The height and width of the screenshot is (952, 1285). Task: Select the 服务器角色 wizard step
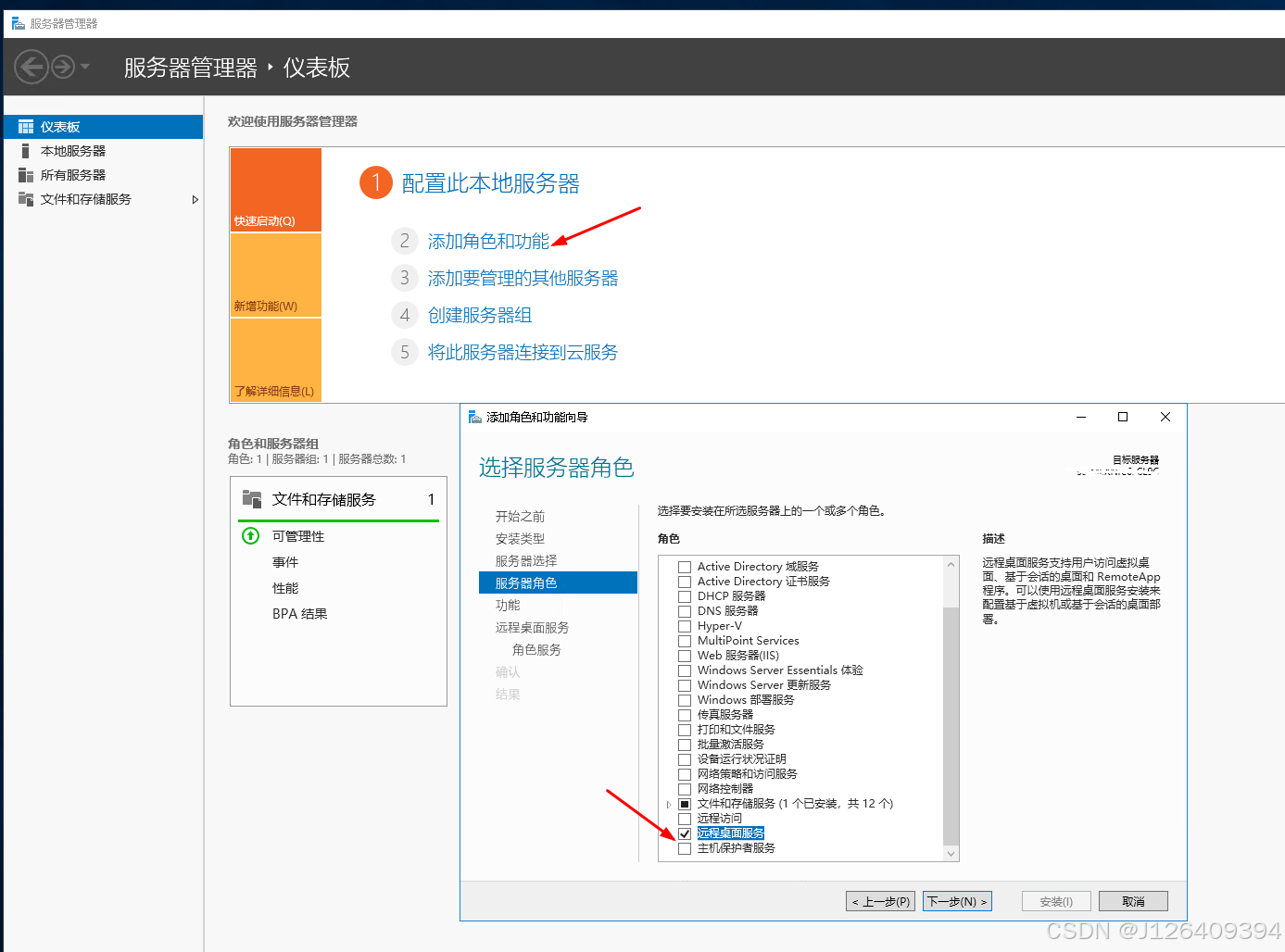pyautogui.click(x=558, y=582)
